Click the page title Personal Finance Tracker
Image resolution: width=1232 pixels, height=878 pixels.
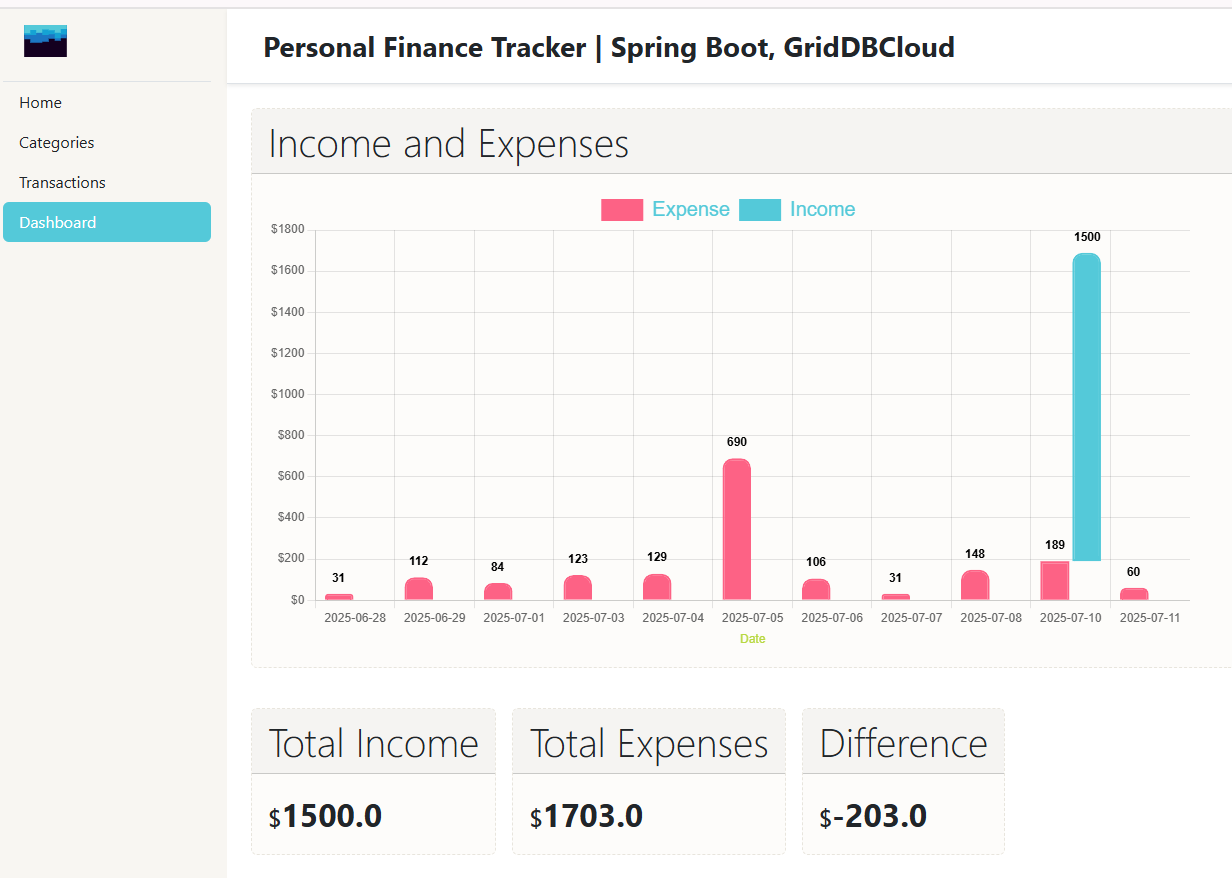point(608,47)
